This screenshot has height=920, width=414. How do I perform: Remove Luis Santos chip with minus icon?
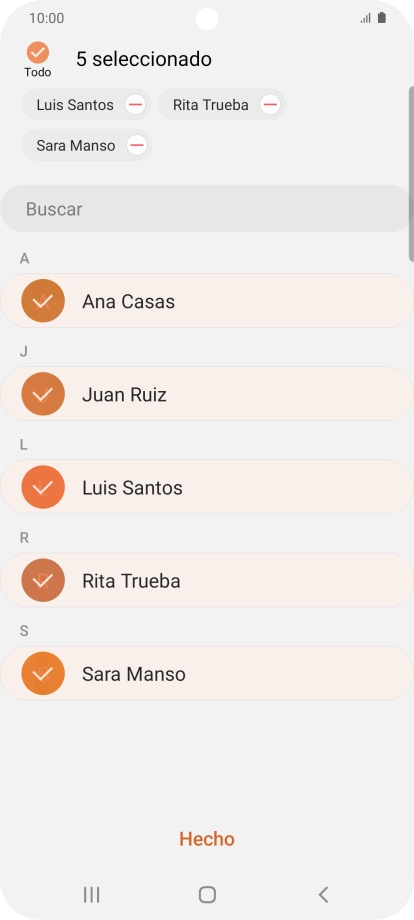[135, 105]
